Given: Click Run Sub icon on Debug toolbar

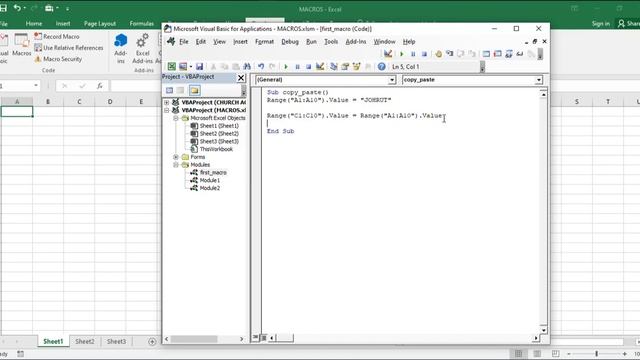Looking at the screenshot, I should pos(402,54).
